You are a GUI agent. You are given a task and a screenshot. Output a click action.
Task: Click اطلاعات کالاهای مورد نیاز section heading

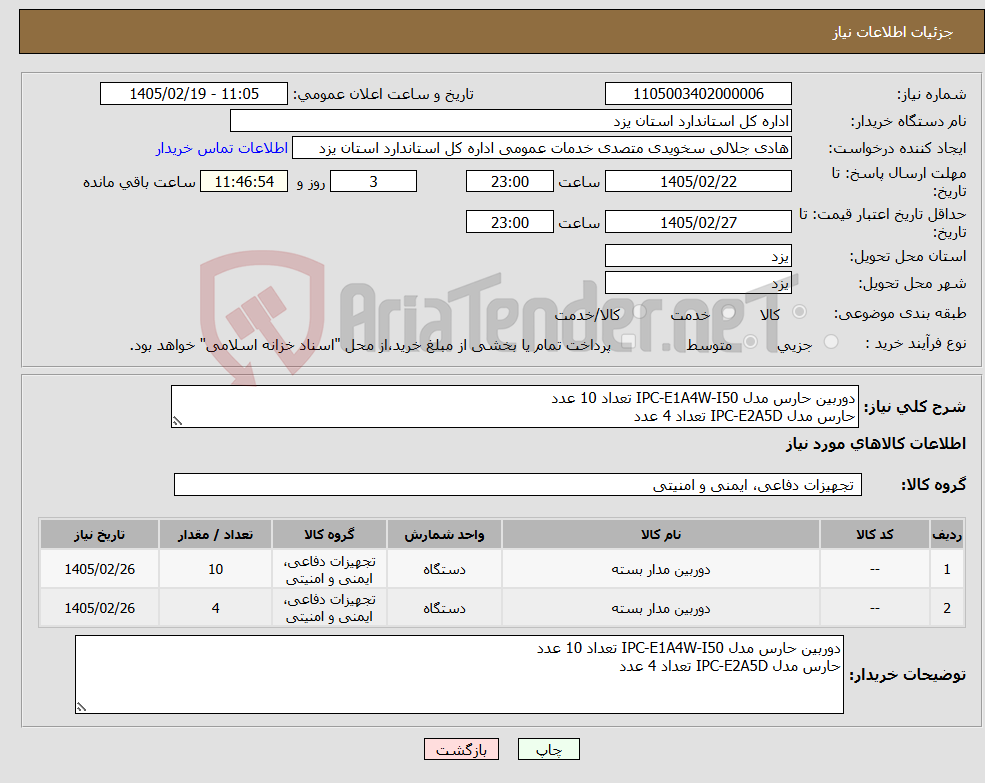[876, 444]
